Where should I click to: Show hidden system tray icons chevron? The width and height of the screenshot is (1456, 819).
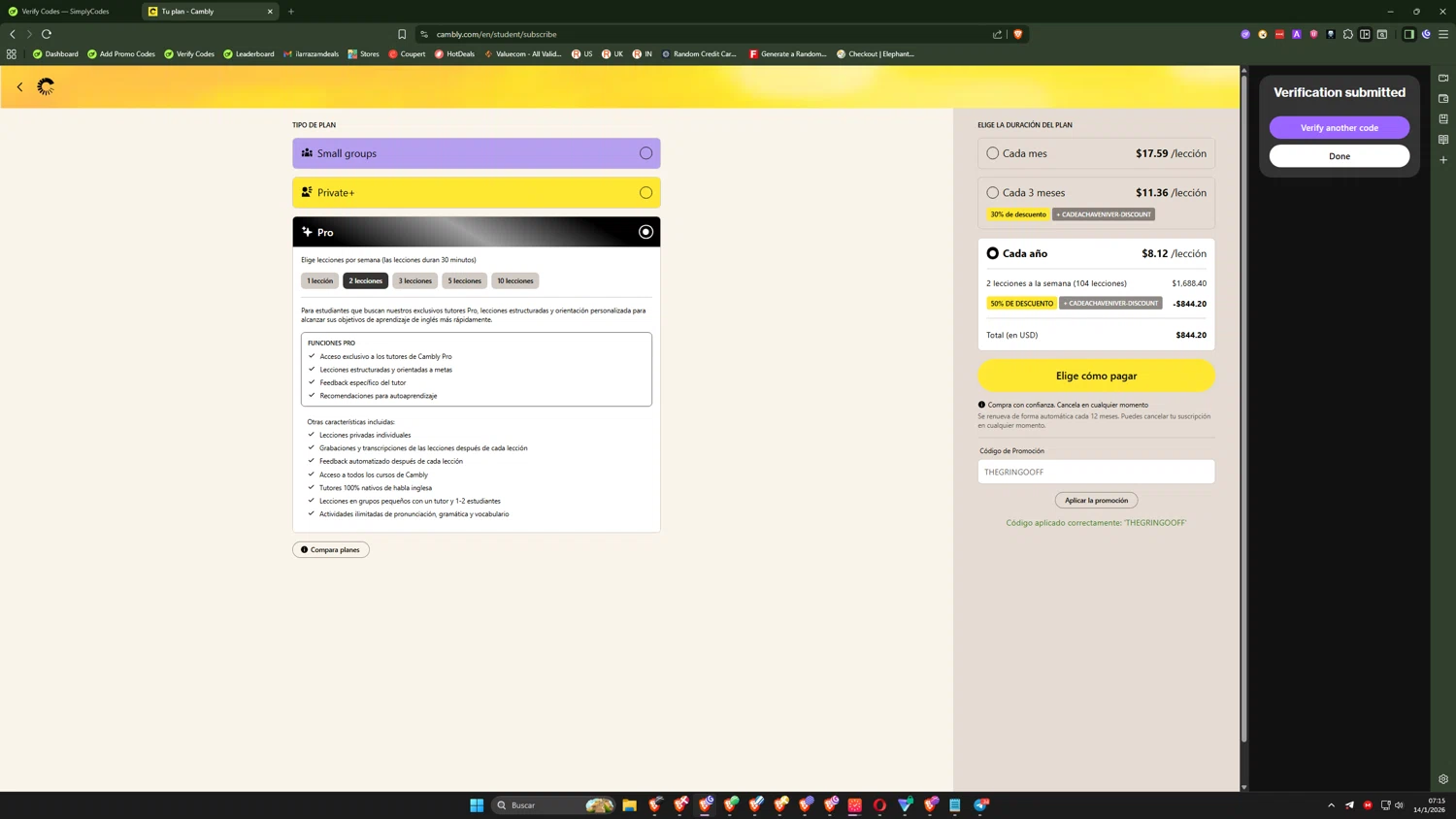point(1331,805)
